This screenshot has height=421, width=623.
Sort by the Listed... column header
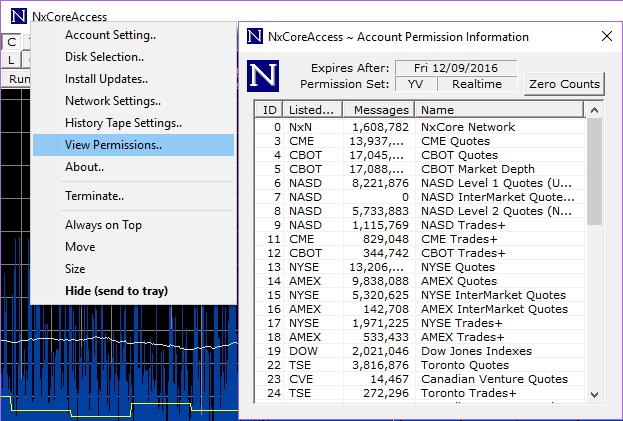coord(313,110)
